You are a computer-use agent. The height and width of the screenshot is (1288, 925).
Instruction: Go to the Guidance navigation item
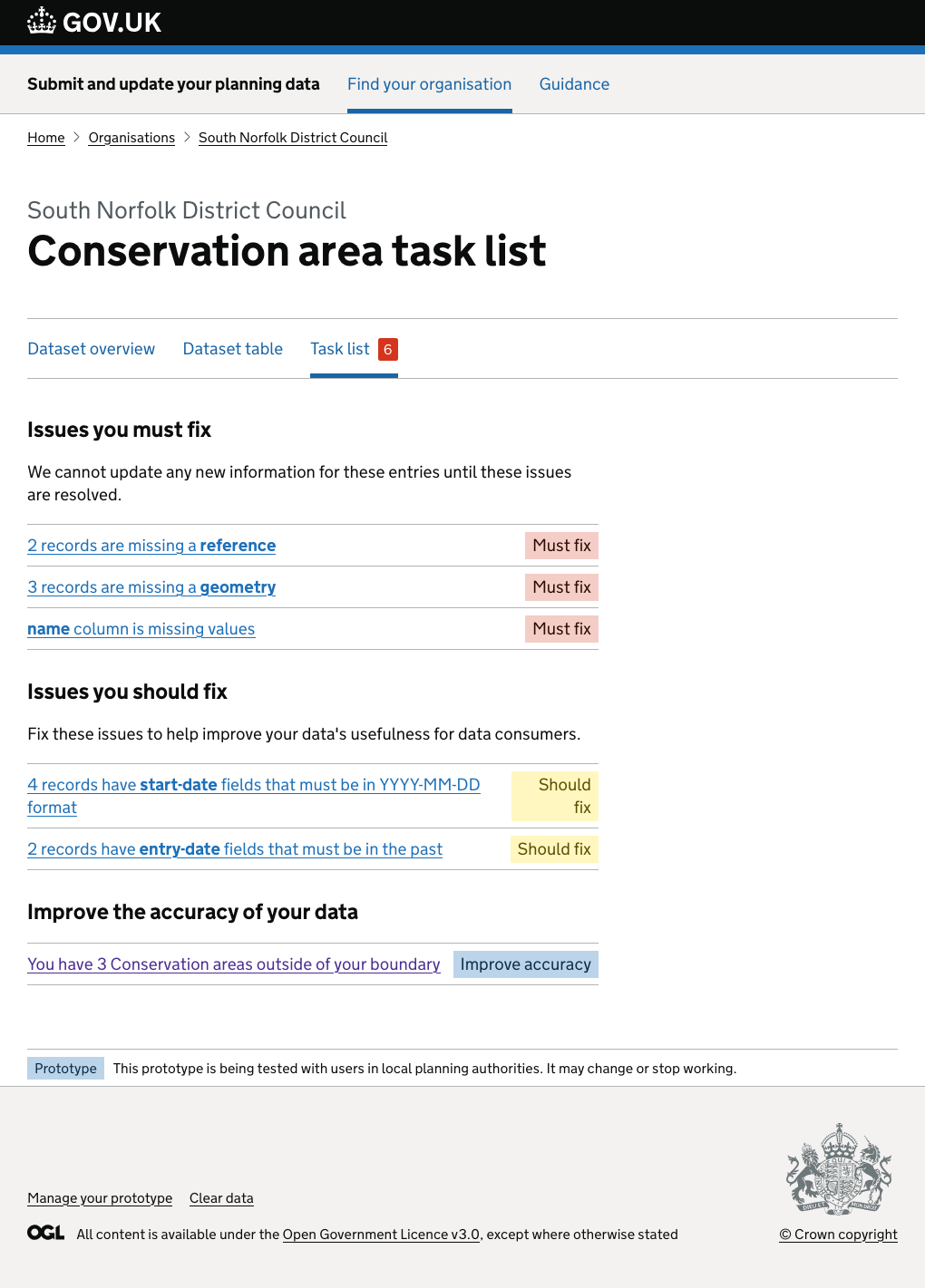[574, 84]
